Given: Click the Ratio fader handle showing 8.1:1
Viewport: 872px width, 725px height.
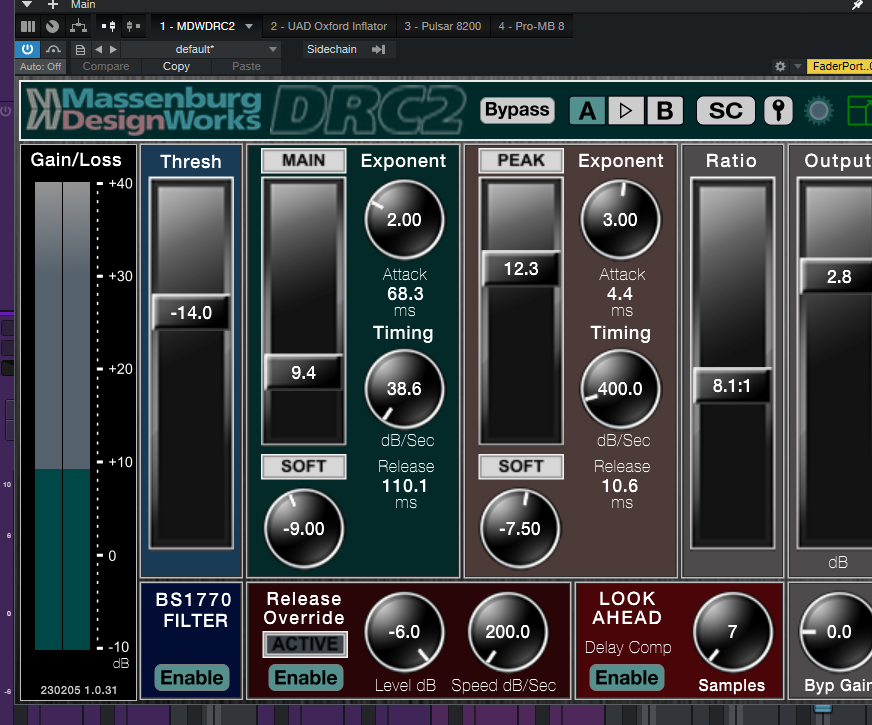Looking at the screenshot, I should point(732,385).
